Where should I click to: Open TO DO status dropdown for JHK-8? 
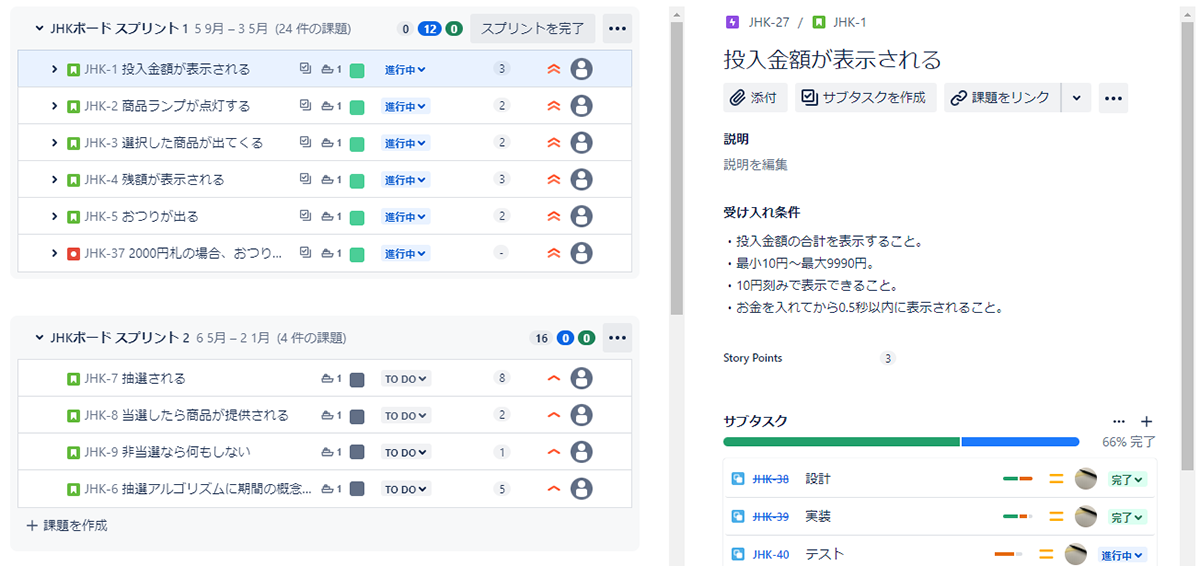pos(406,416)
